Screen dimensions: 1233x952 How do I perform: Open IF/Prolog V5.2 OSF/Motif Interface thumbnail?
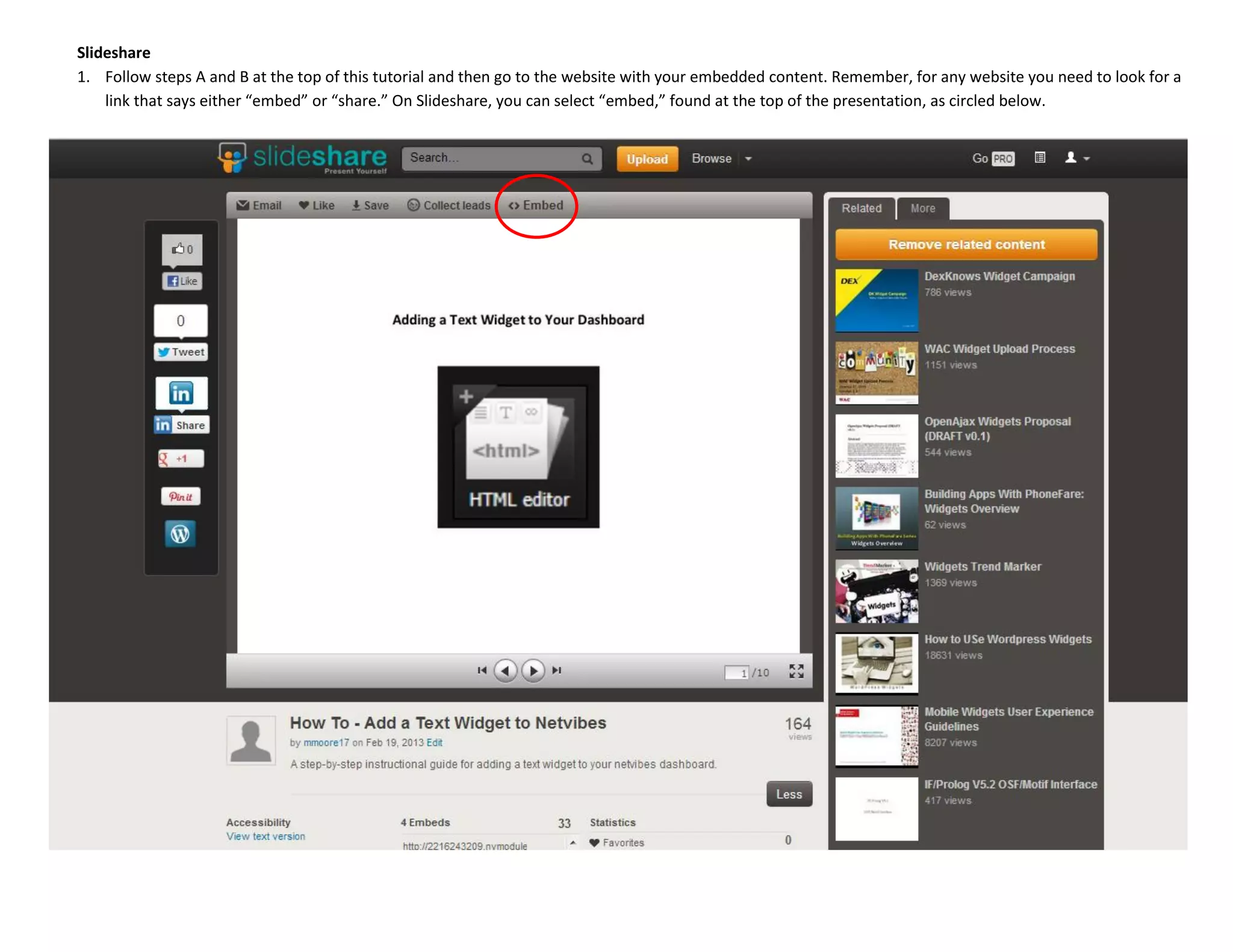(877, 809)
